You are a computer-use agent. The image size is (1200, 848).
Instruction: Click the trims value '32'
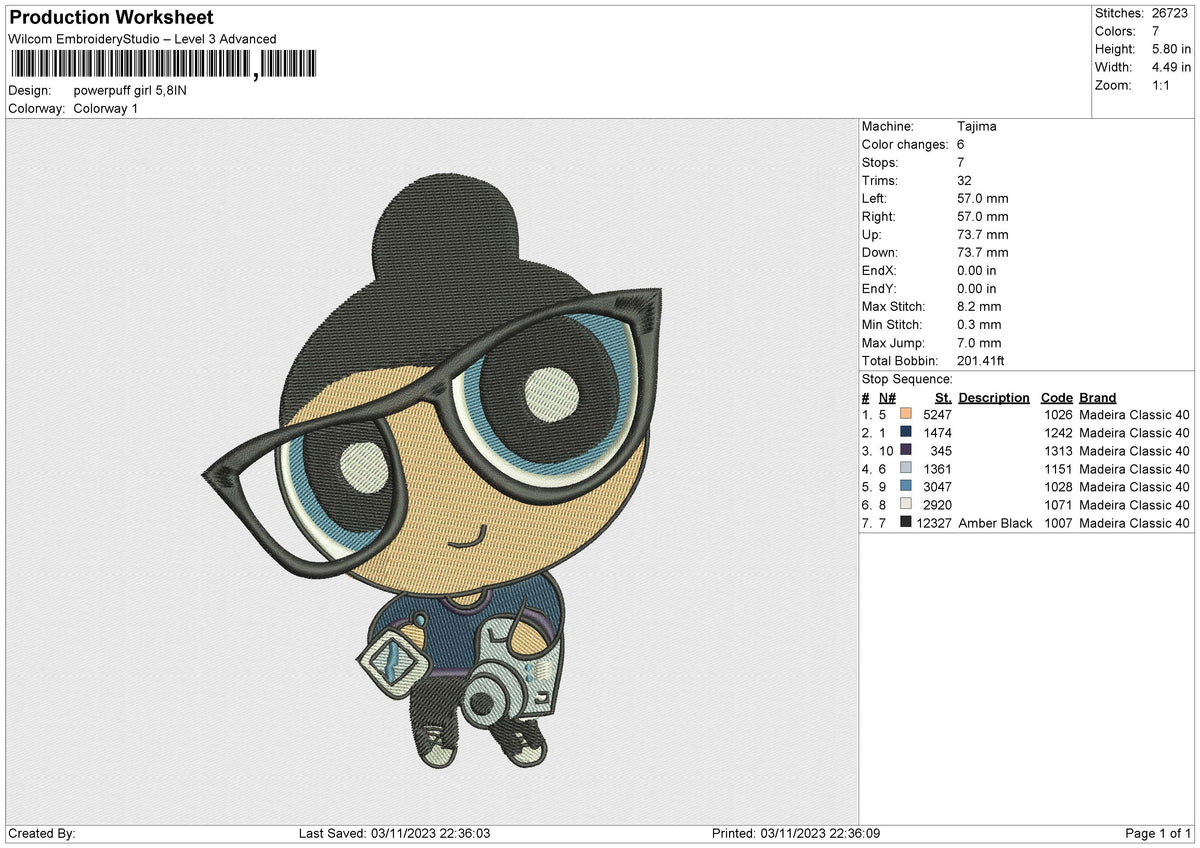point(964,180)
